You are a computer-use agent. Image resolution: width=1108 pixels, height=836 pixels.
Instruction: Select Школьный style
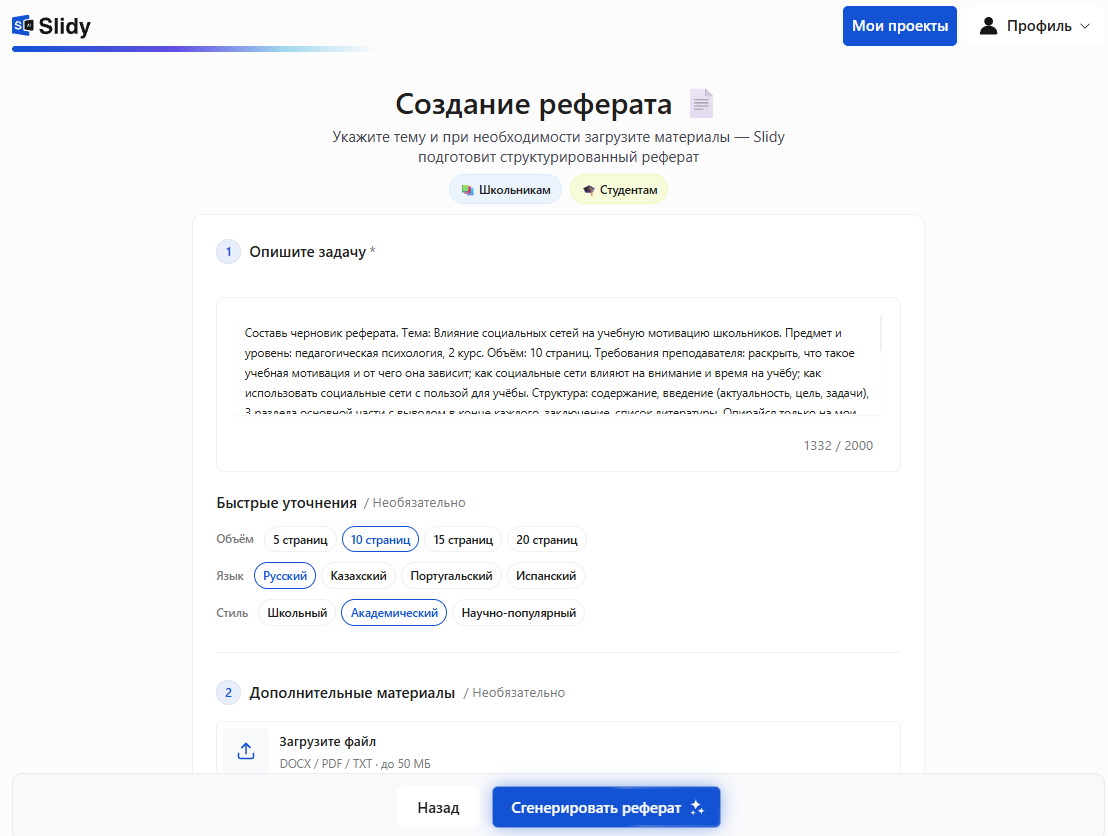(297, 613)
